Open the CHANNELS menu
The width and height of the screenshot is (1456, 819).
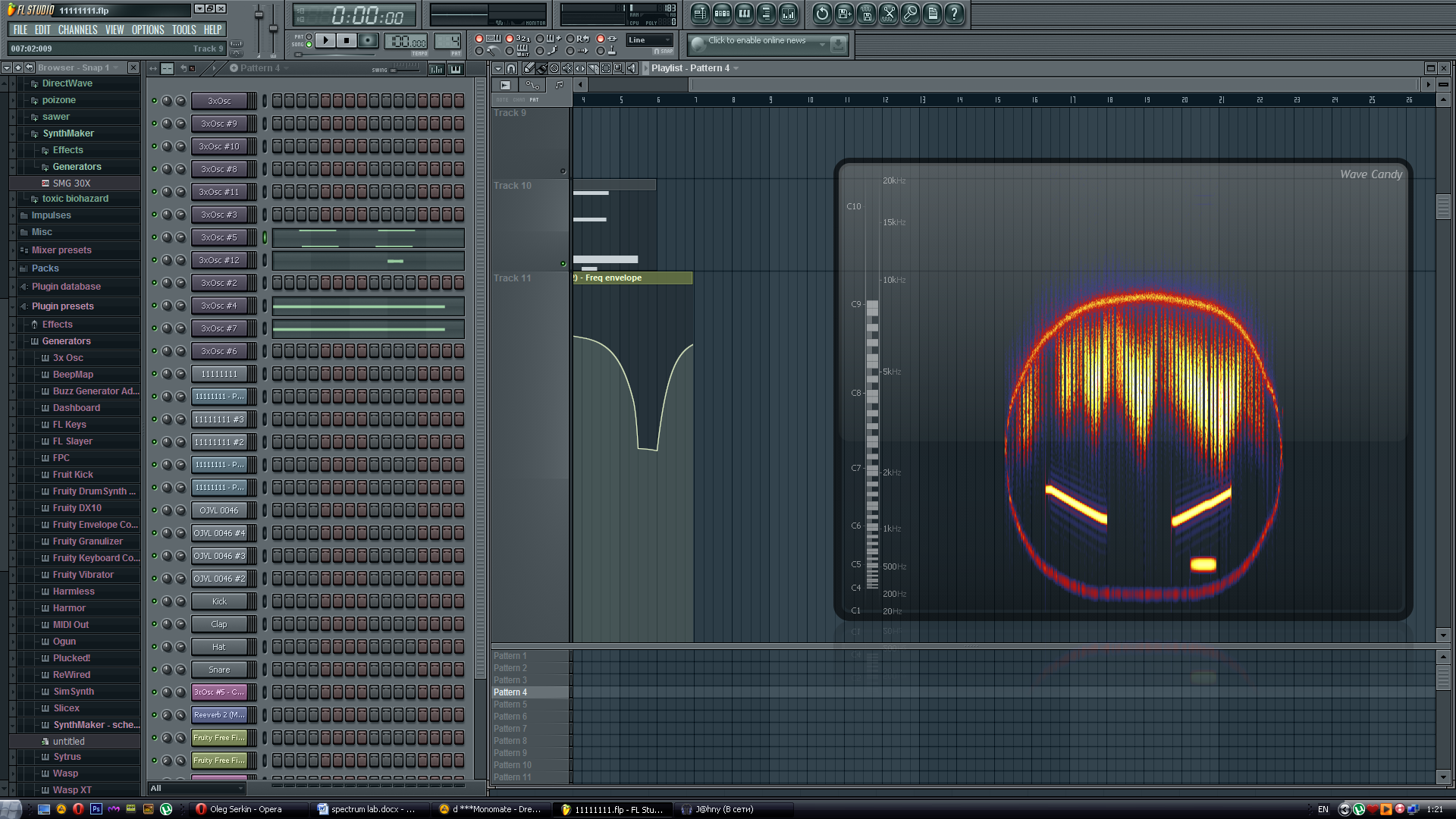pyautogui.click(x=77, y=30)
